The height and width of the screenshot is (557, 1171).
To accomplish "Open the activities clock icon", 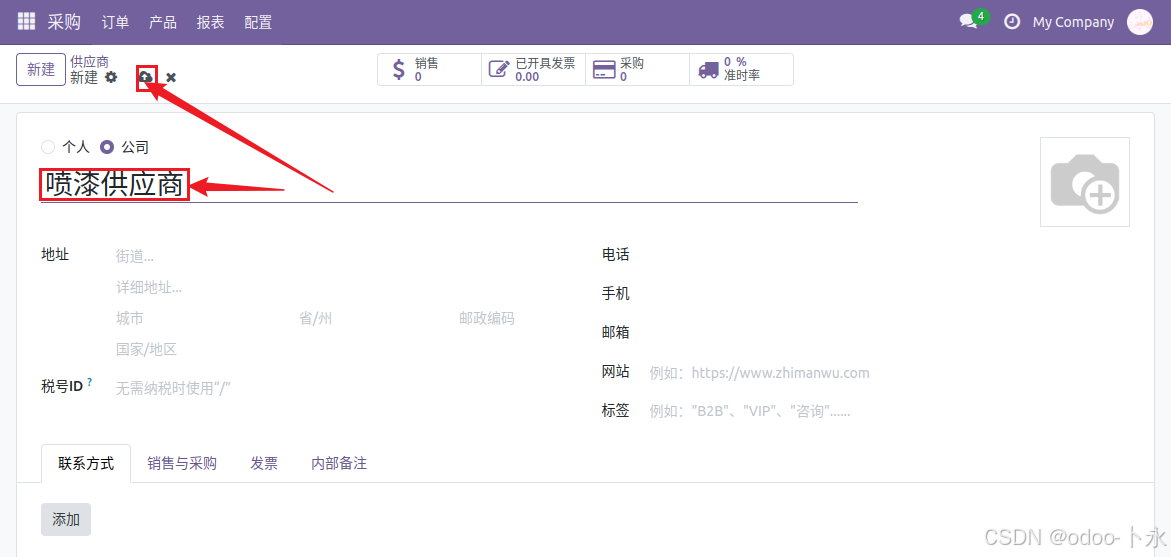I will click(x=1012, y=22).
